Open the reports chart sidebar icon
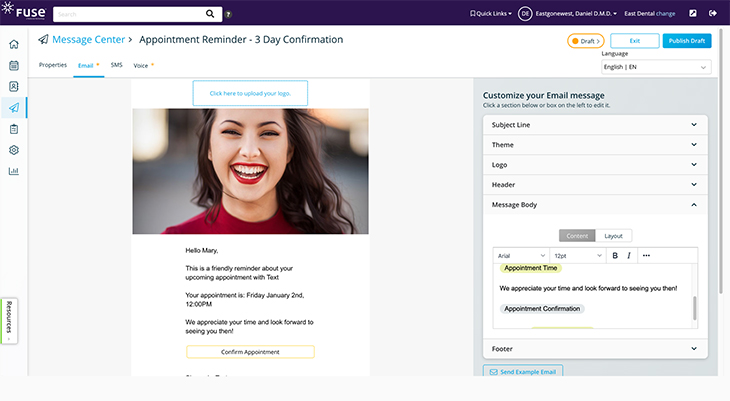Image resolution: width=730 pixels, height=401 pixels. pos(14,171)
